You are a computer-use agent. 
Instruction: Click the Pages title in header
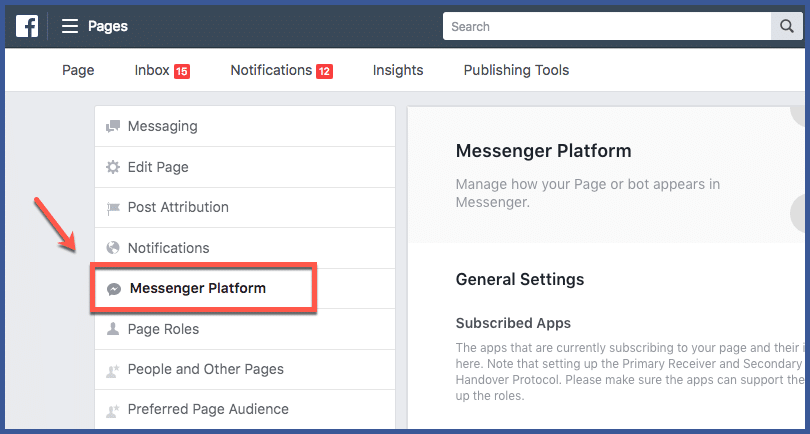tap(108, 26)
